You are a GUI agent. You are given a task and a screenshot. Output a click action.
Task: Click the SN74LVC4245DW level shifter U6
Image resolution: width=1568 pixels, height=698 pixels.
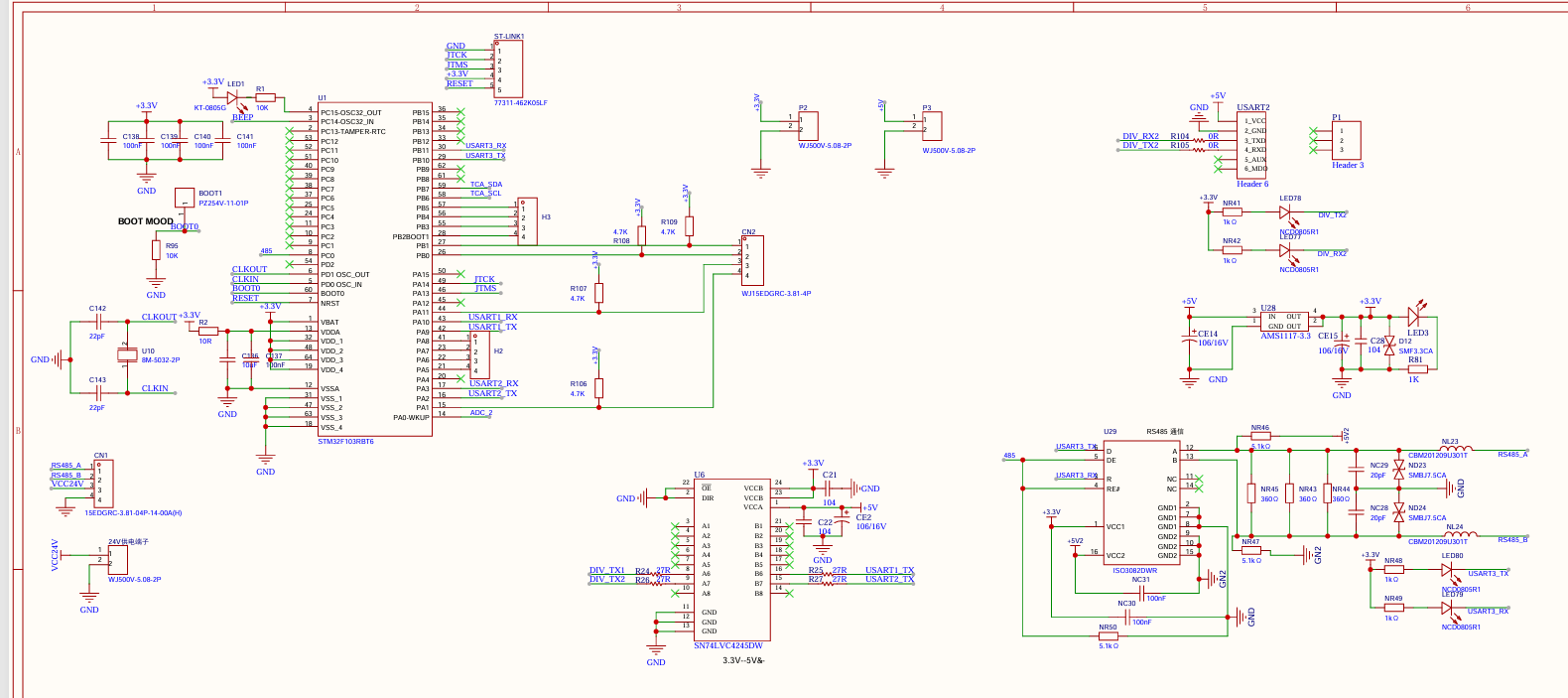click(x=732, y=561)
